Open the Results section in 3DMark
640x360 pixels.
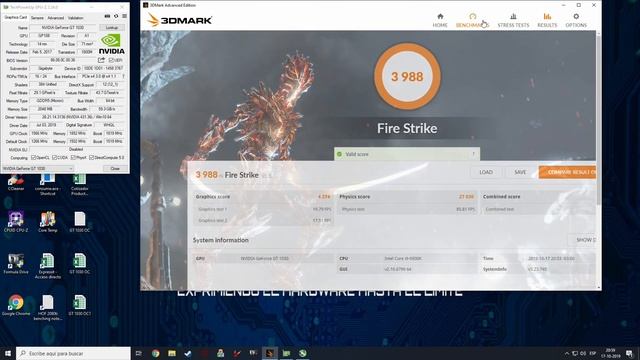coord(547,20)
